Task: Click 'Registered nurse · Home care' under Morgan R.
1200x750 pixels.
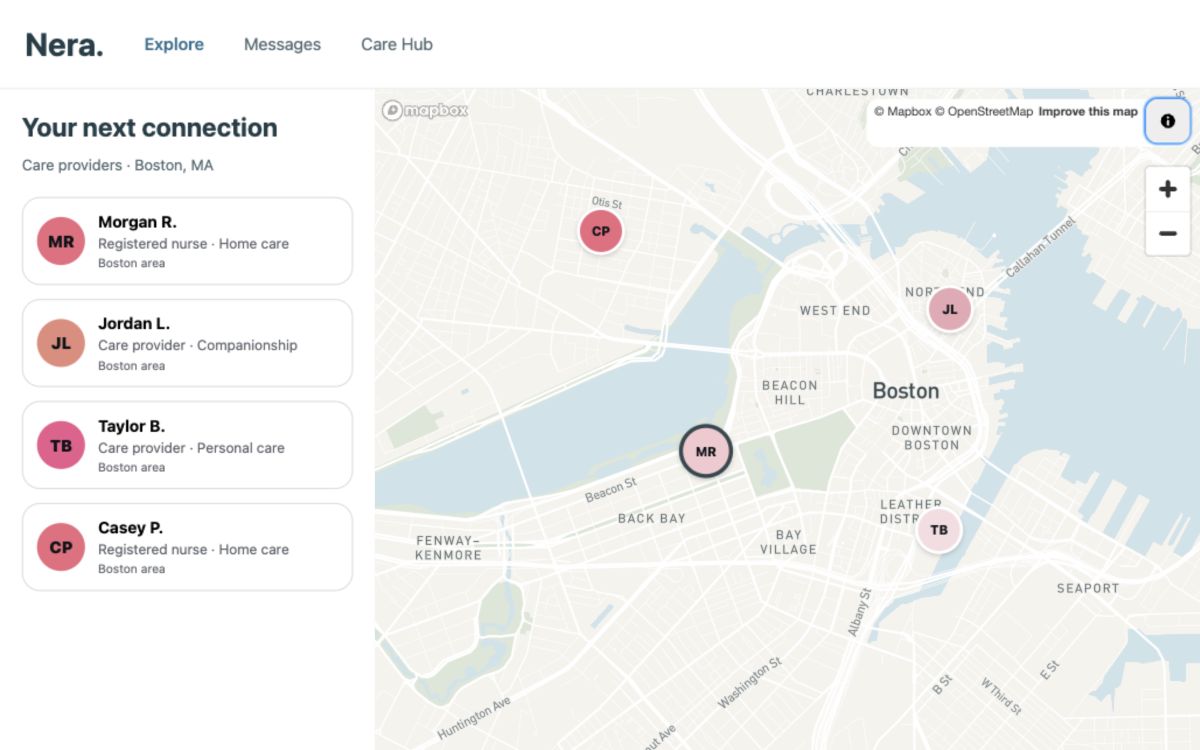Action: (193, 243)
